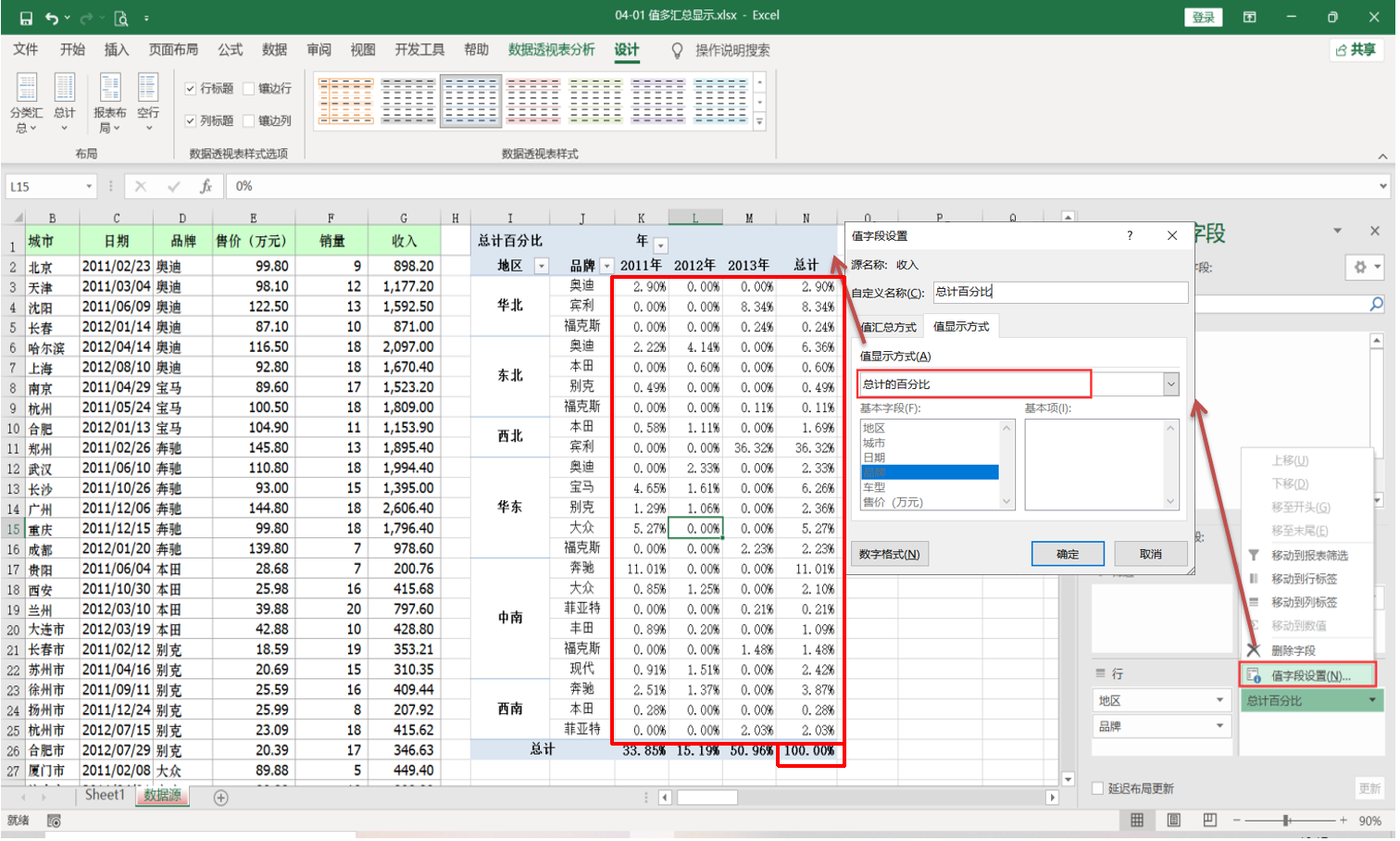Click the 登录 sign-in button
Screen dimensions: 1400x841
tap(1203, 17)
